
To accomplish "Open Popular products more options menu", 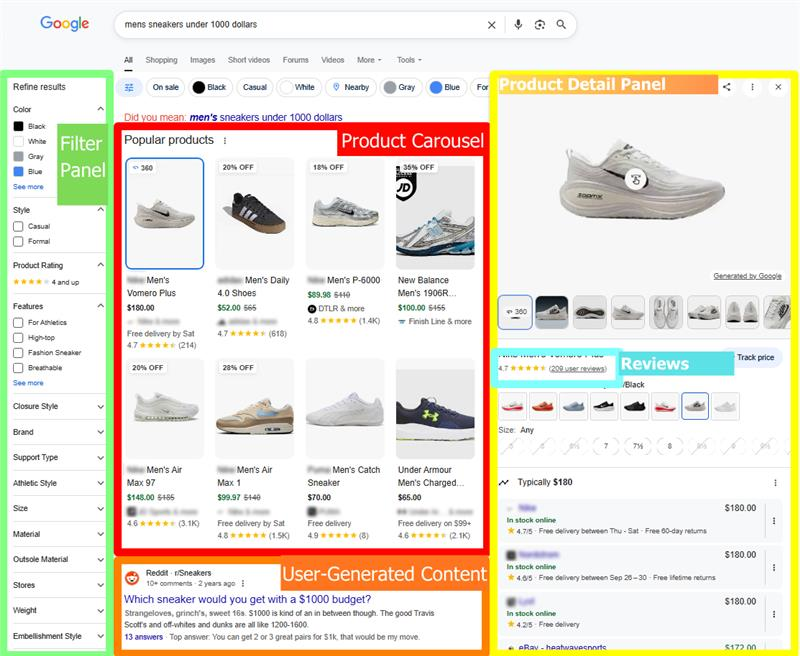I will click(225, 141).
